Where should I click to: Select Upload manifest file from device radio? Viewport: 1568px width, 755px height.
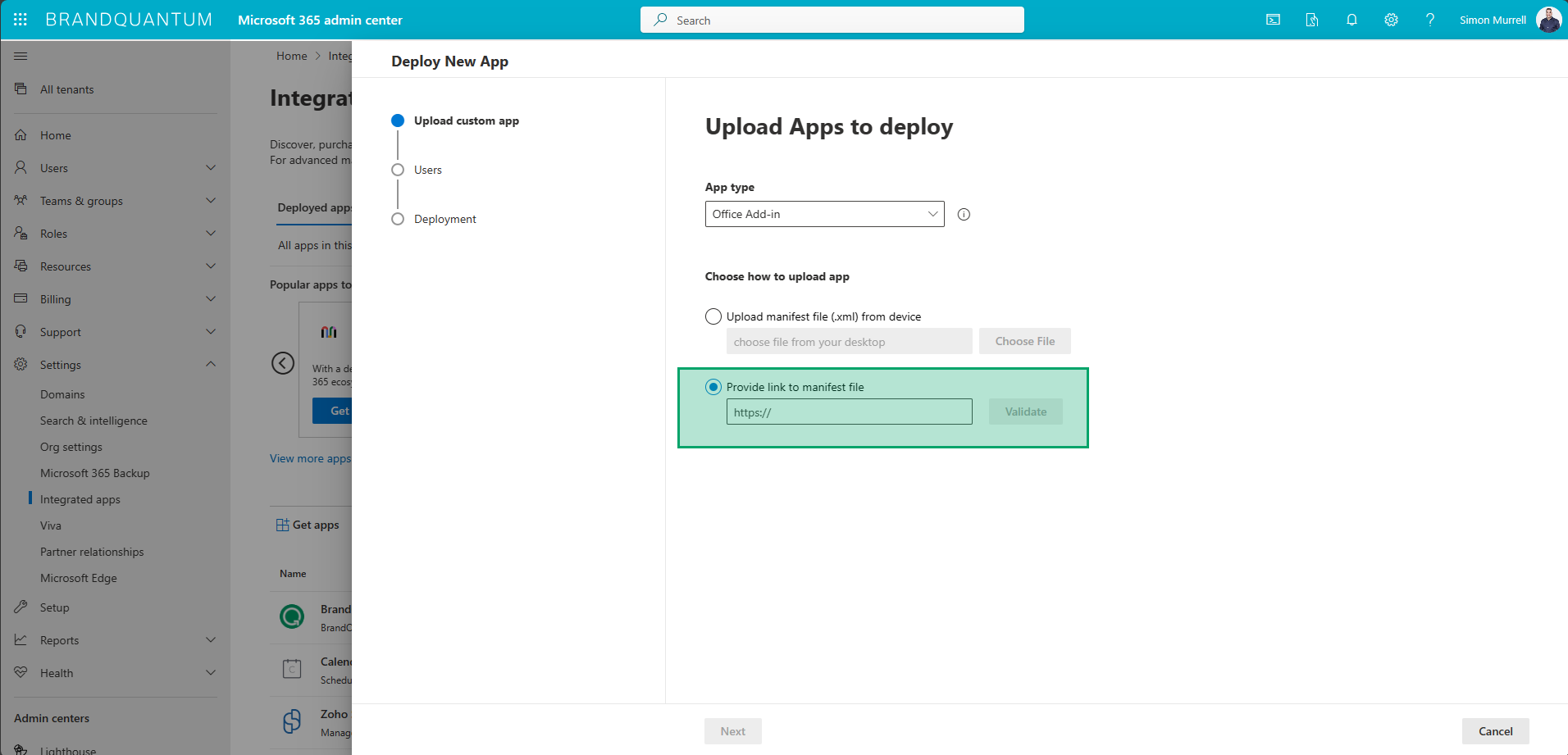(713, 316)
